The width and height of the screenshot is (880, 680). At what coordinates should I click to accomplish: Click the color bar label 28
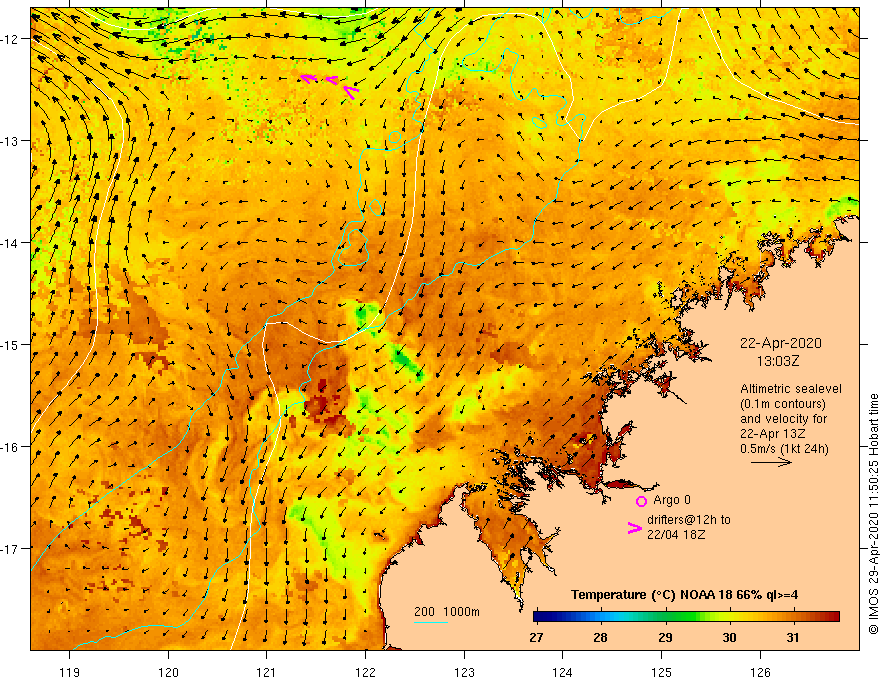tap(601, 637)
